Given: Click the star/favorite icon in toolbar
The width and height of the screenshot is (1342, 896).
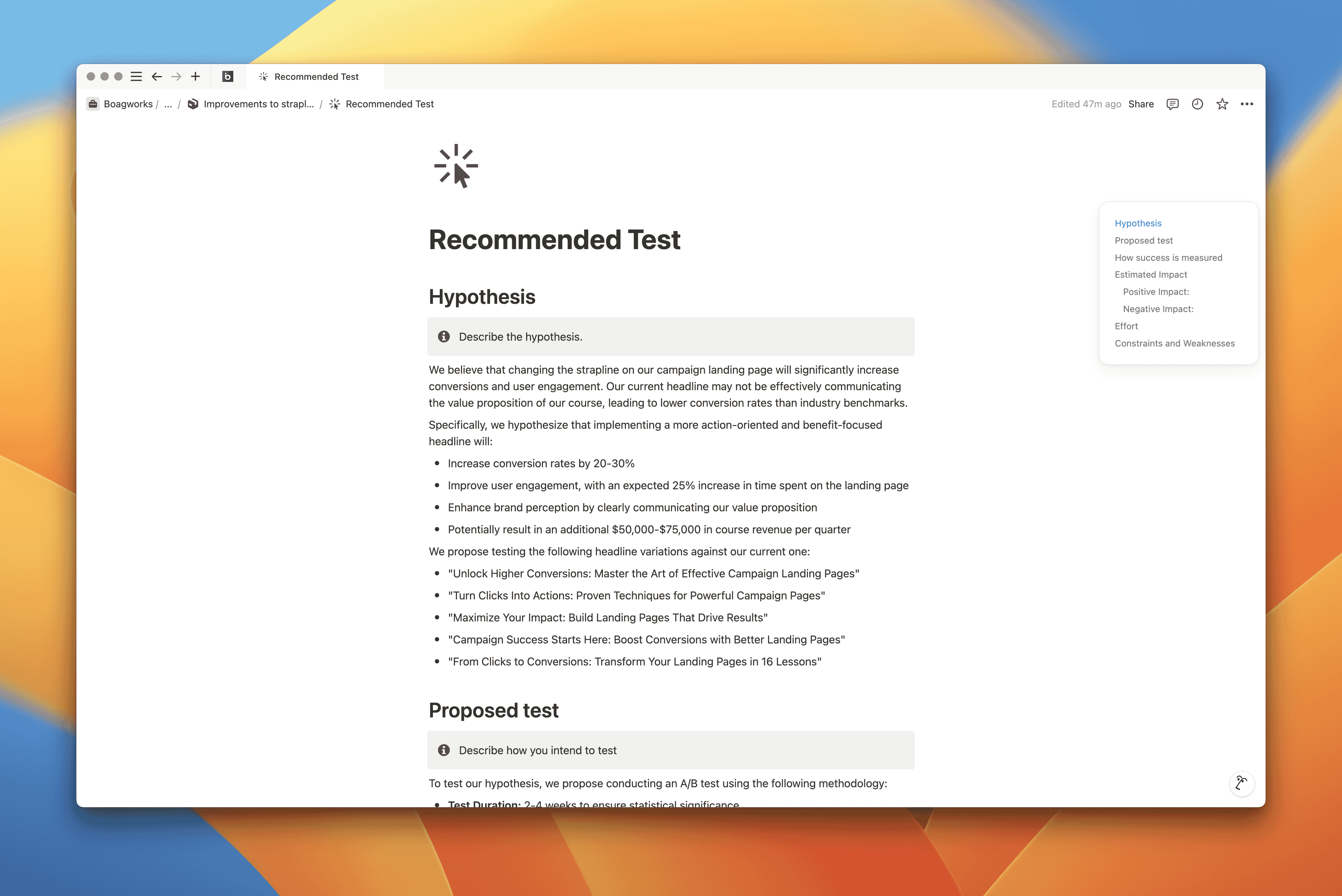Looking at the screenshot, I should click(1222, 104).
